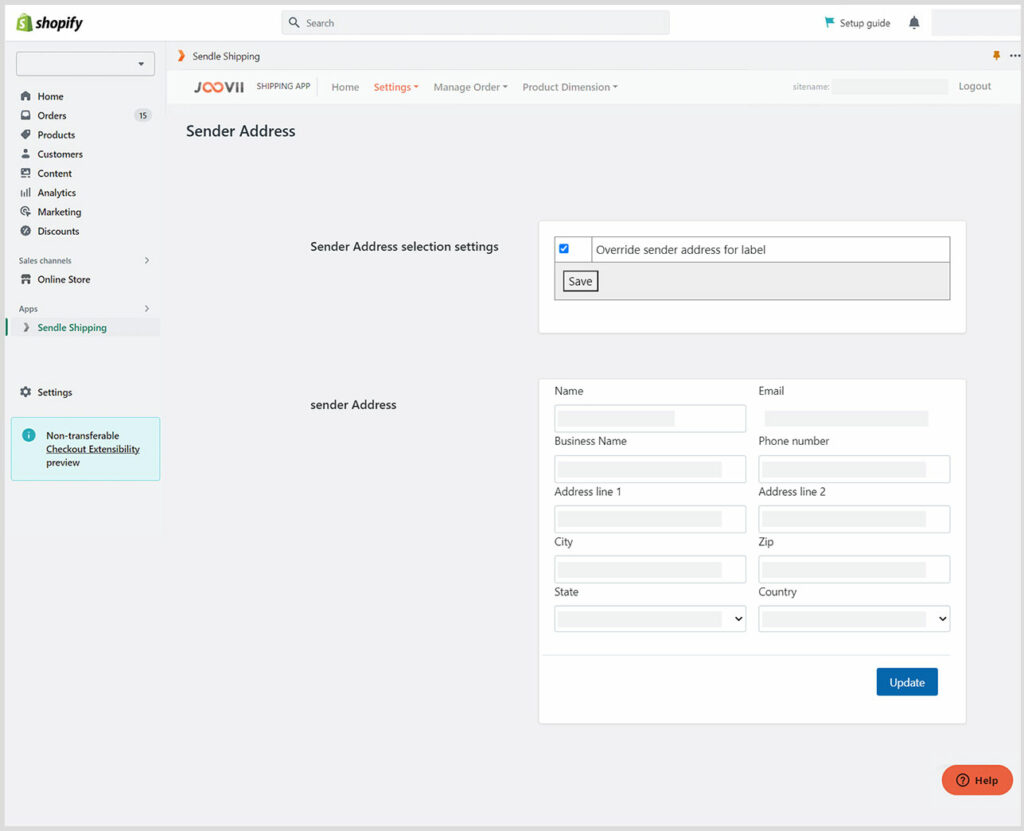Open the three-dots more actions menu
1024x831 pixels.
pyautogui.click(x=1015, y=56)
